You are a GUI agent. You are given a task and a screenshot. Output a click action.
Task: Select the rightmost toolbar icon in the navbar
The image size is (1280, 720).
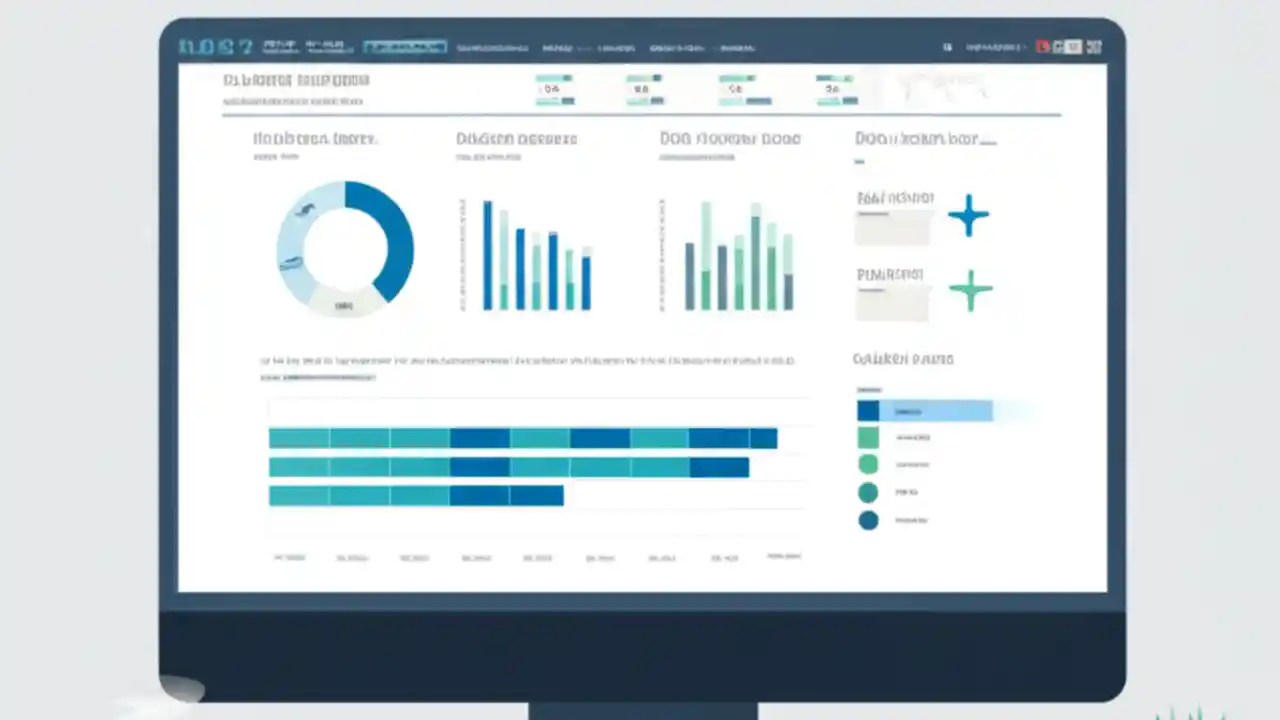(x=1093, y=47)
